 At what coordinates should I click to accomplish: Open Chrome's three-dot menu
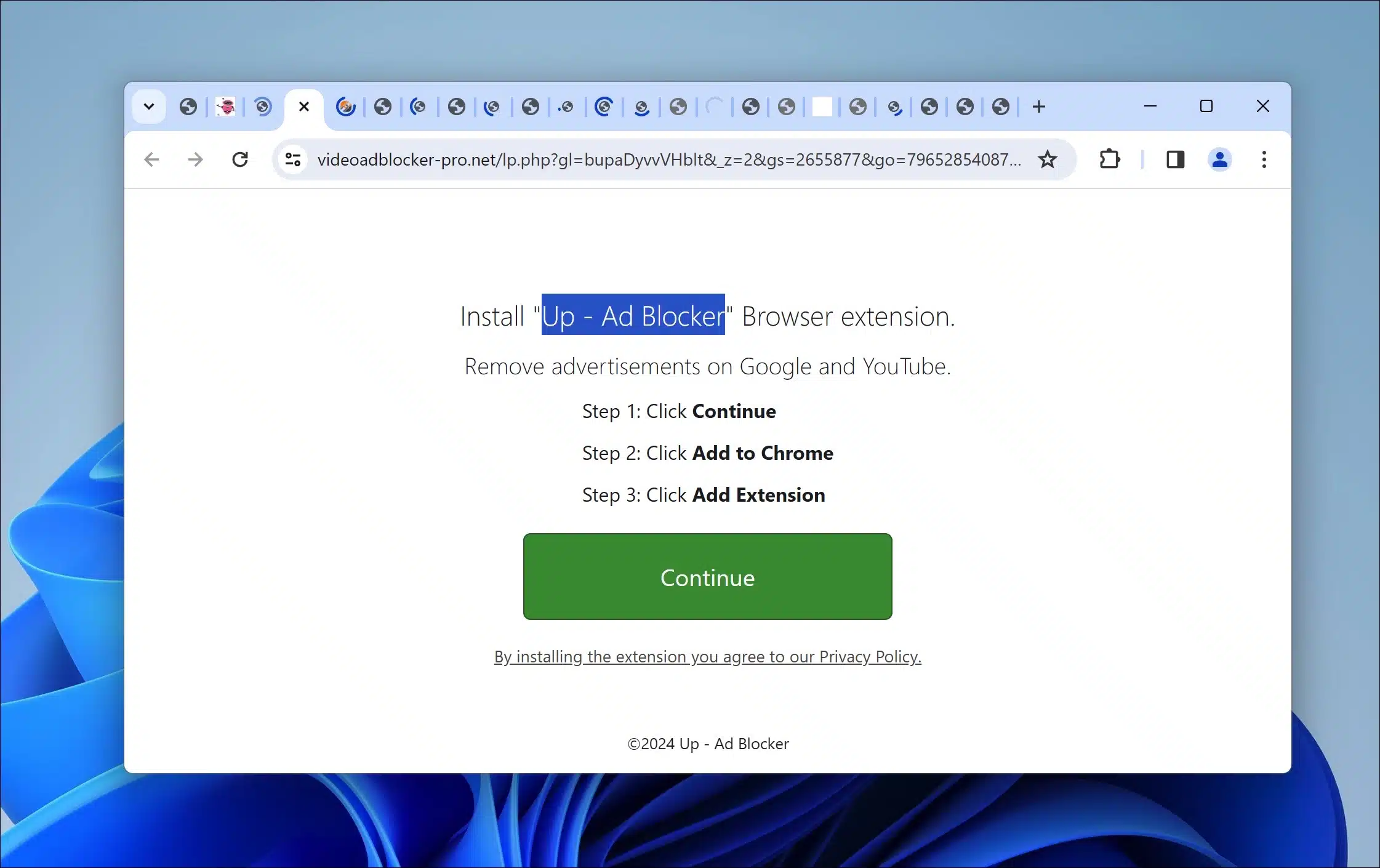click(1264, 159)
